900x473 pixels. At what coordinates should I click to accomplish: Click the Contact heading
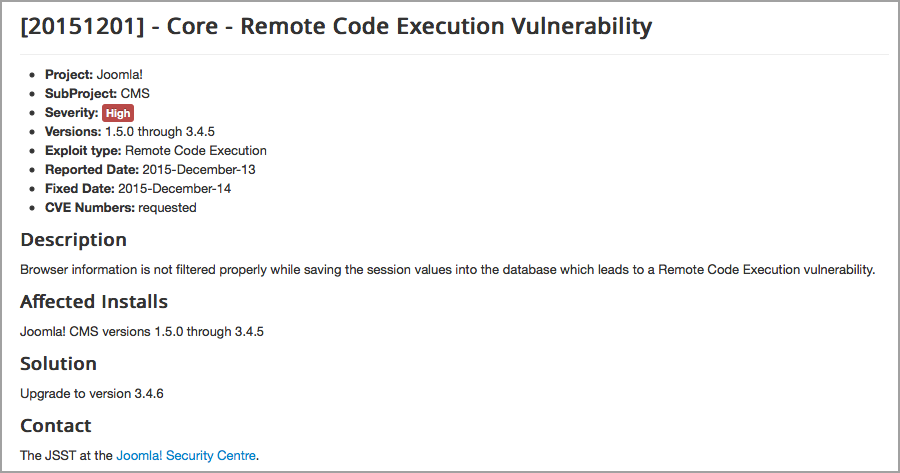click(x=56, y=425)
